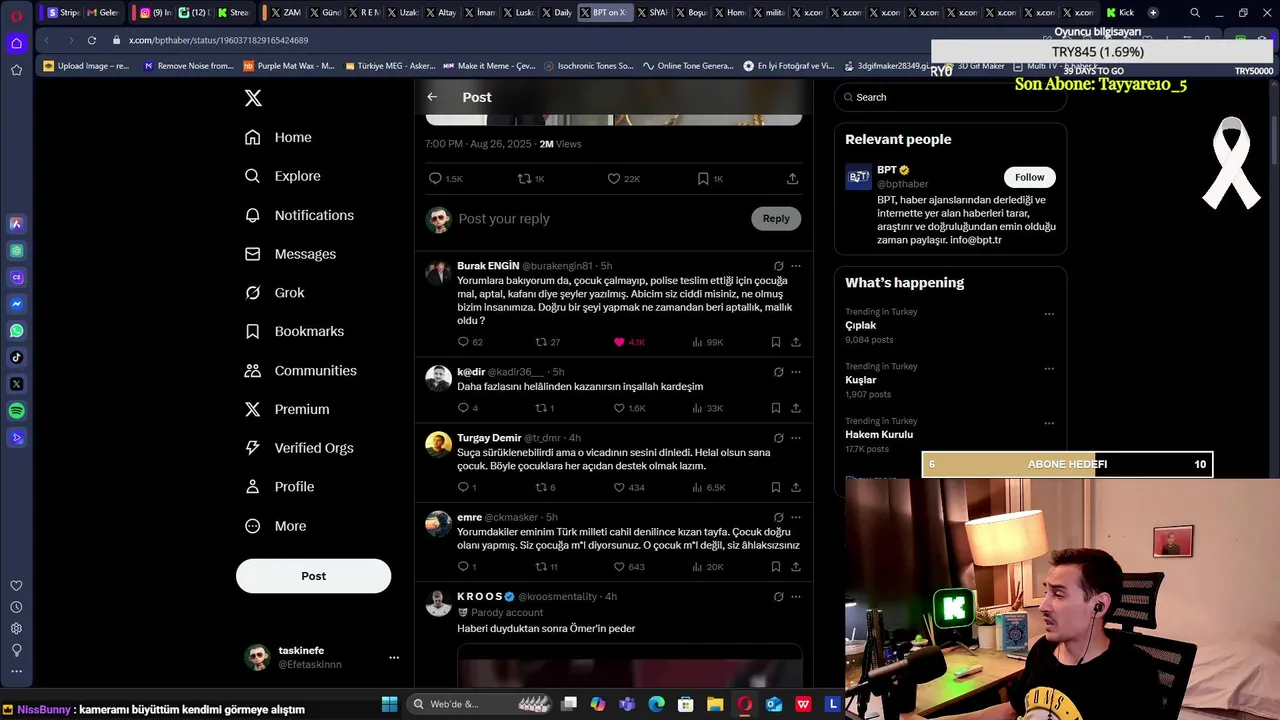Screen dimensions: 1280x720
Task: Open 'Purple Mat Wax' bookmark in bookmarks bar
Action: tap(289, 66)
